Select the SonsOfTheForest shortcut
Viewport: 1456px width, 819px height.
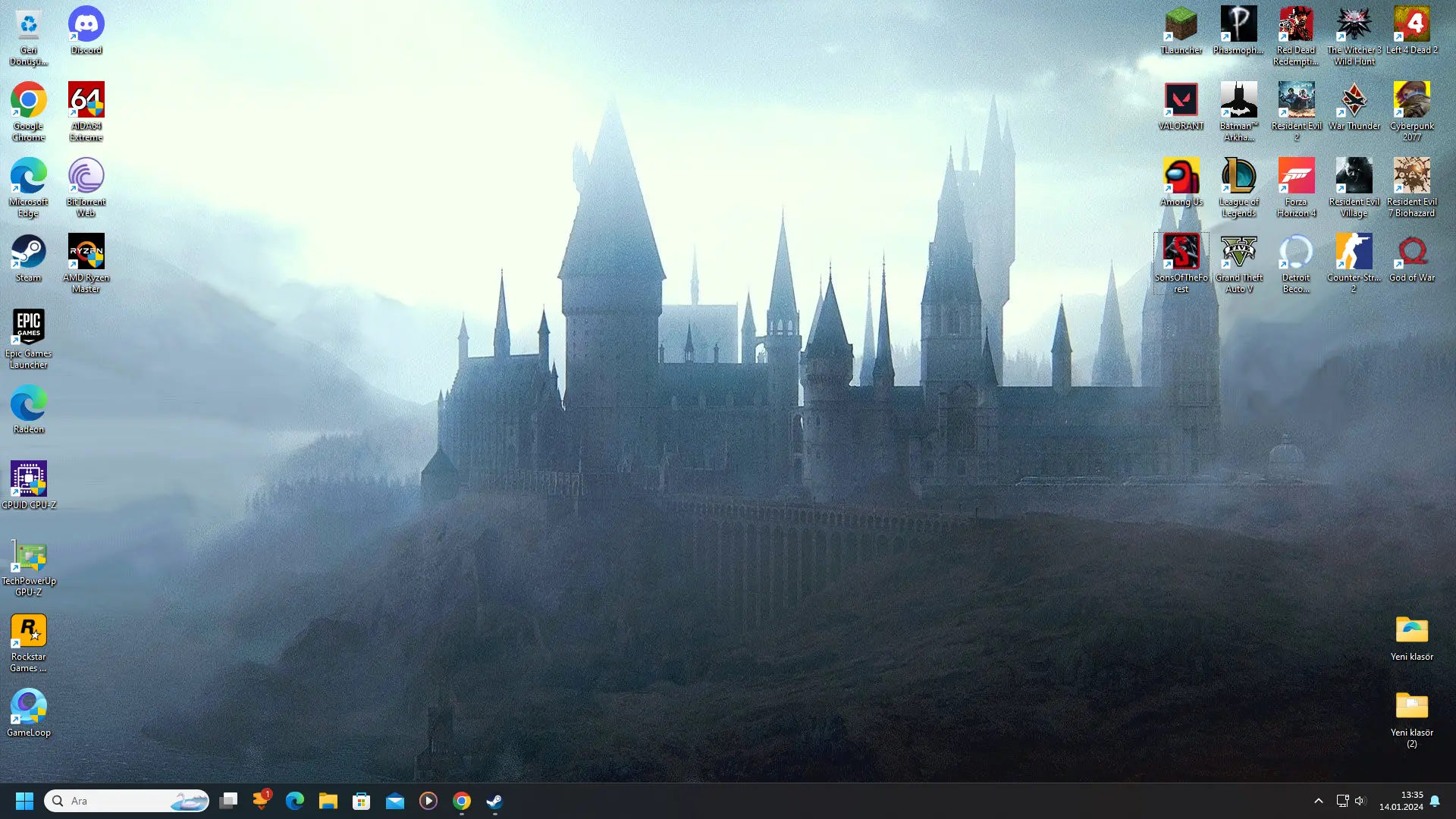tap(1181, 264)
